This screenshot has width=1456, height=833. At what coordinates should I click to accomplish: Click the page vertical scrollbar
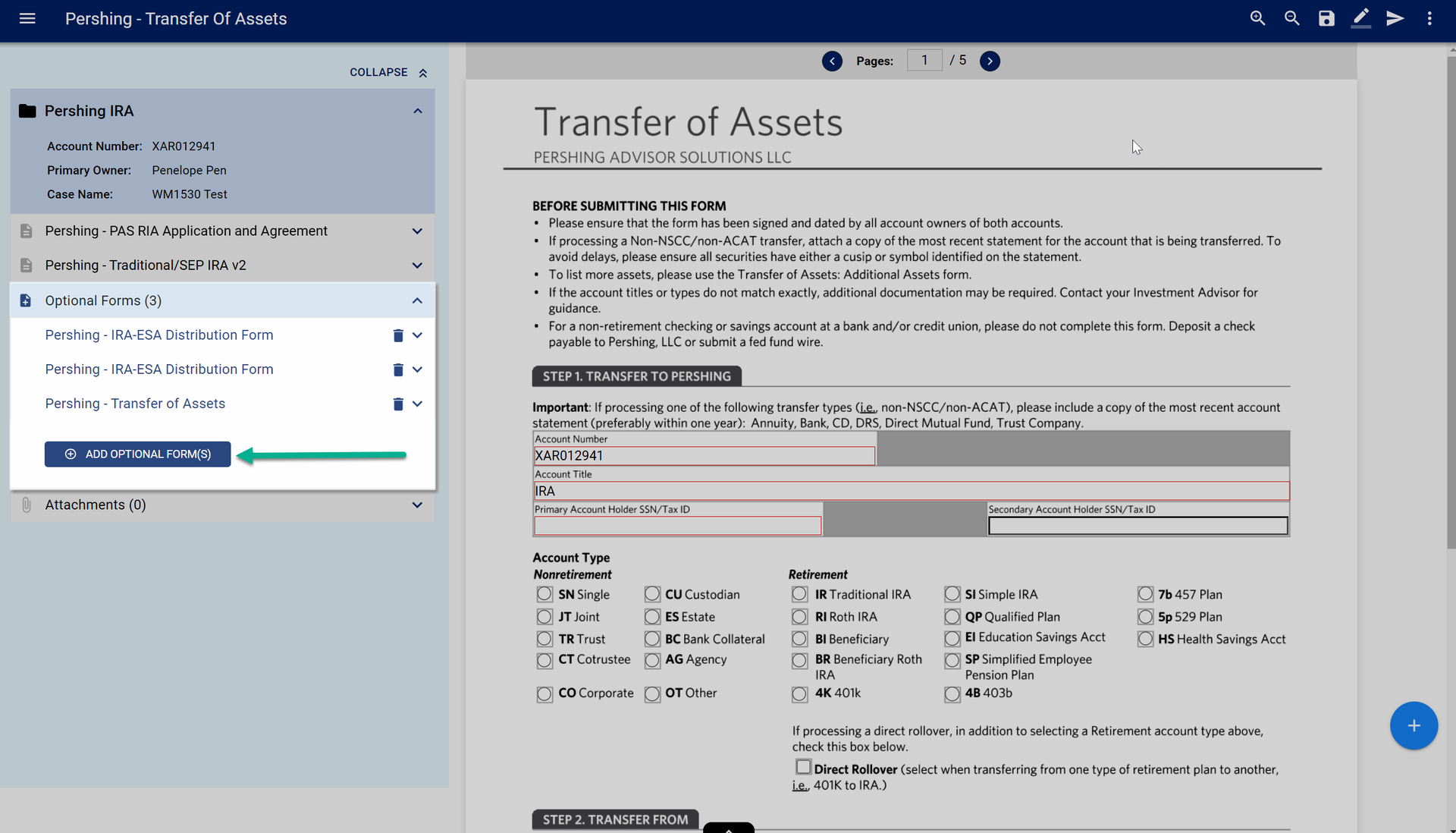tap(1451, 303)
